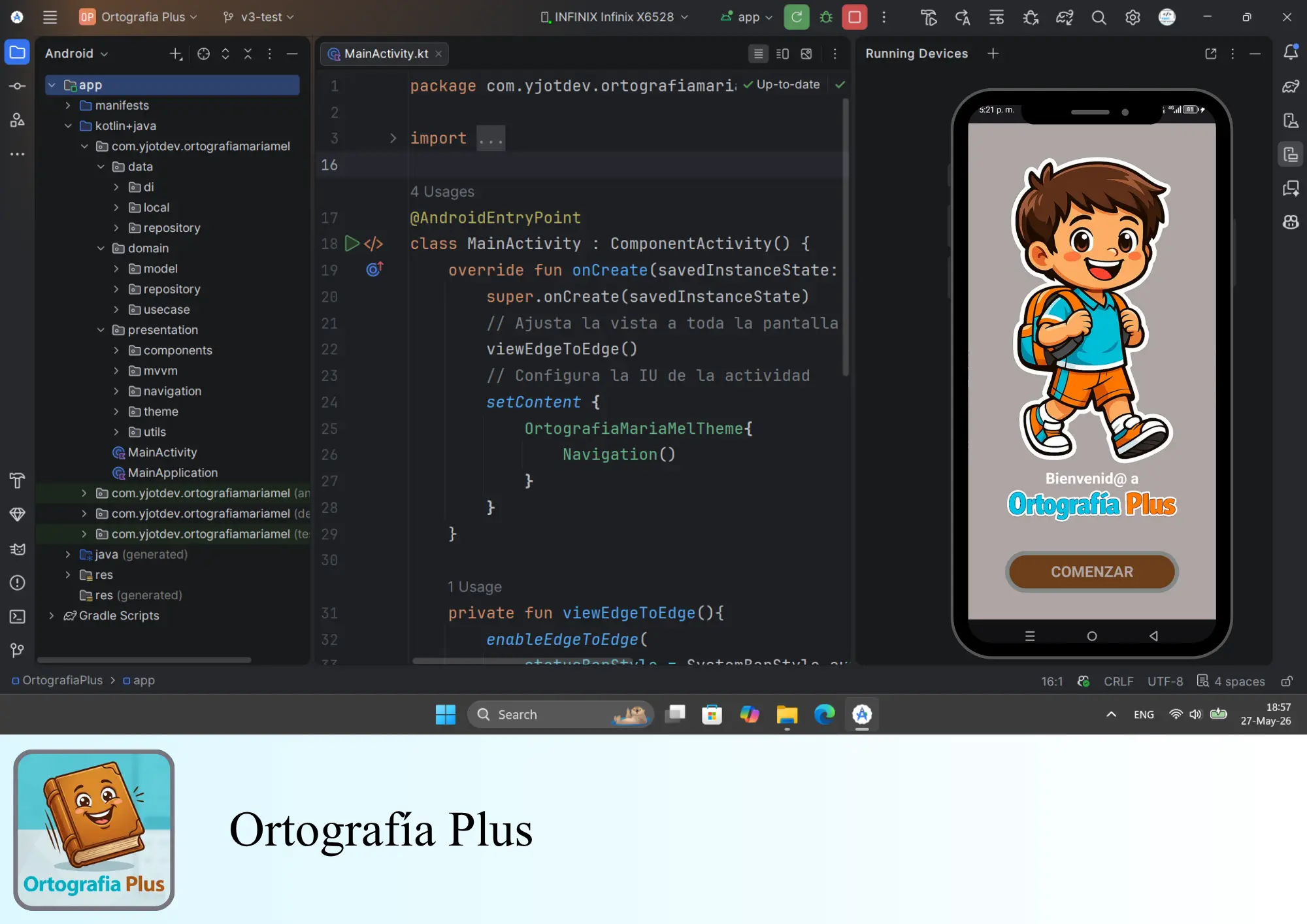Tap the device Back navigation button
Image resolution: width=1307 pixels, height=924 pixels.
click(x=1153, y=636)
